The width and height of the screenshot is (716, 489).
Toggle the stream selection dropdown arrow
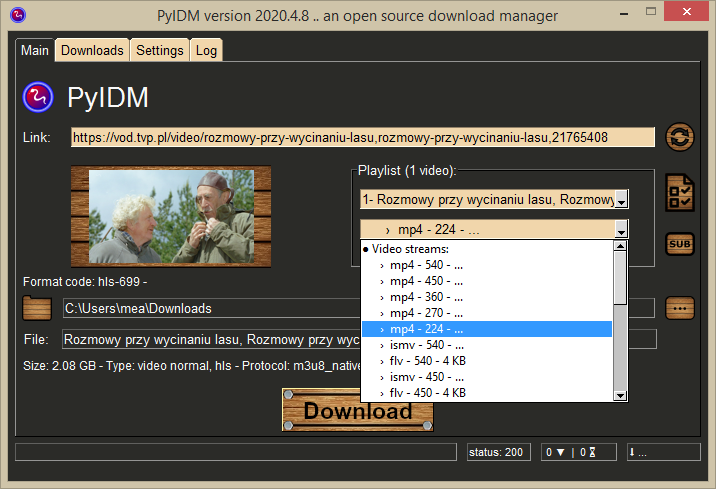[621, 229]
